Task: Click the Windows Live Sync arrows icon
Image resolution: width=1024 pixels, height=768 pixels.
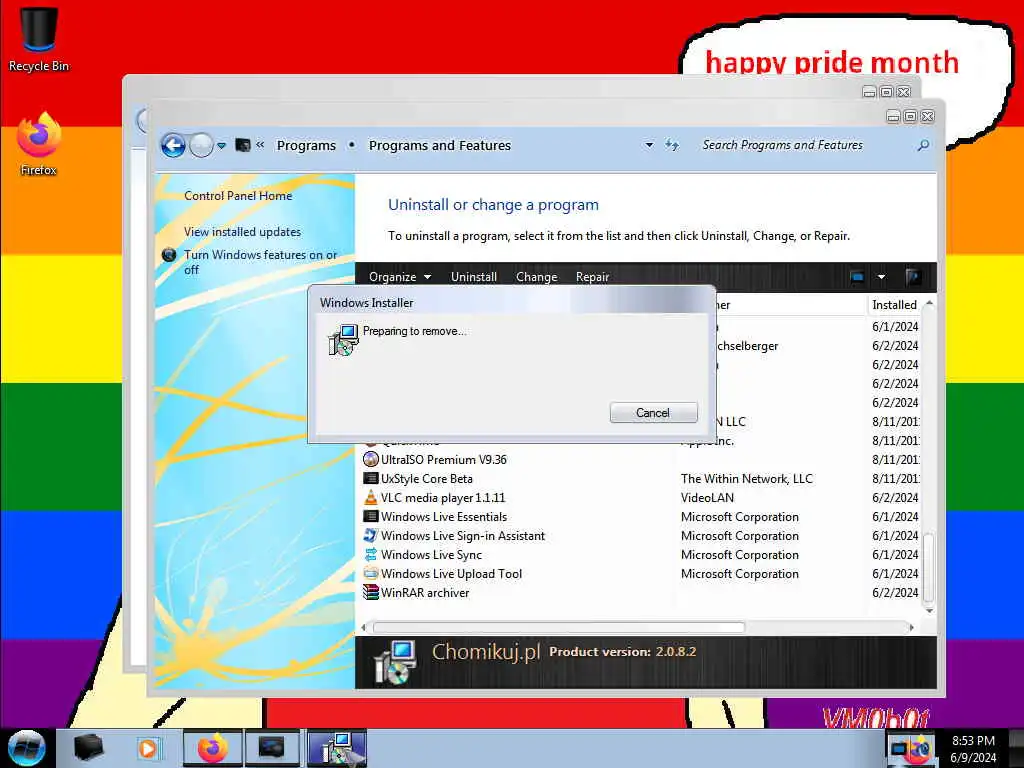Action: tap(371, 554)
